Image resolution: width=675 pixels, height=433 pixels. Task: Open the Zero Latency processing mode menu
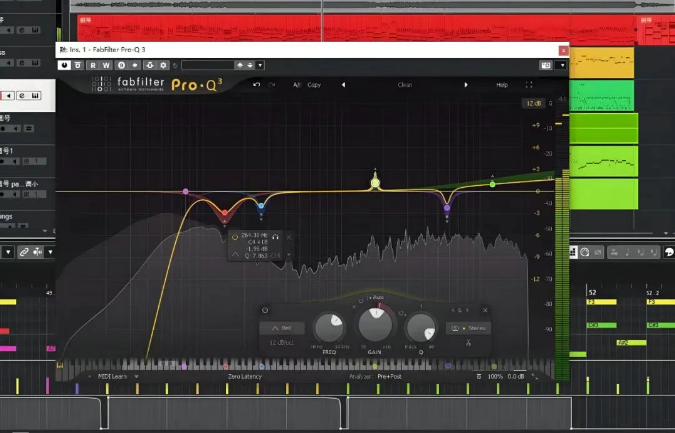[x=245, y=376]
